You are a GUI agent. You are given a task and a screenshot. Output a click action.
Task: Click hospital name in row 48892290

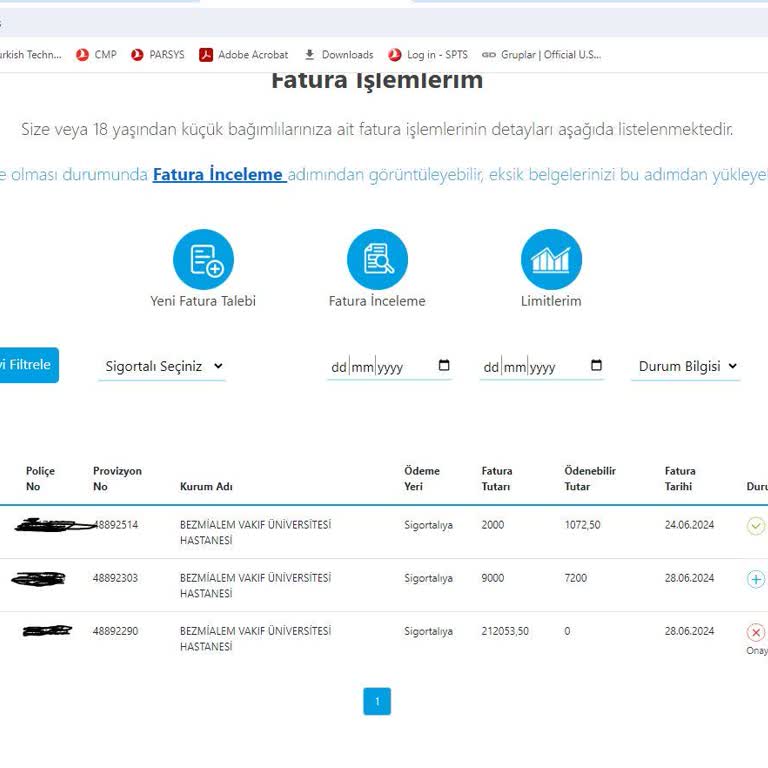click(256, 639)
